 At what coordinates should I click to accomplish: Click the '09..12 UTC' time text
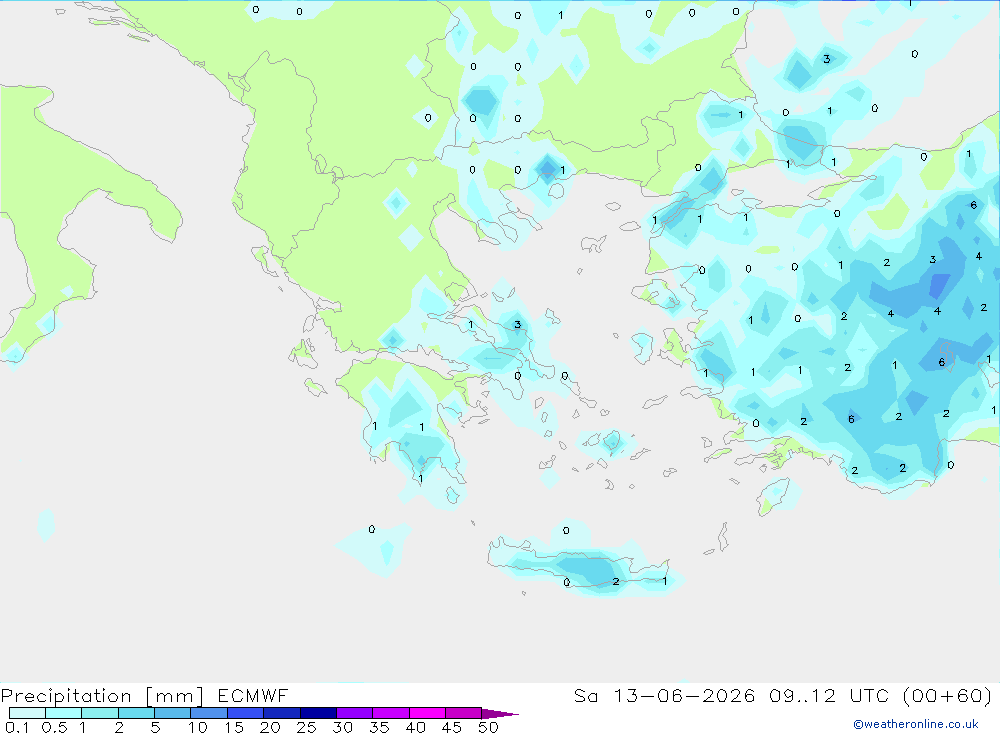(829, 695)
